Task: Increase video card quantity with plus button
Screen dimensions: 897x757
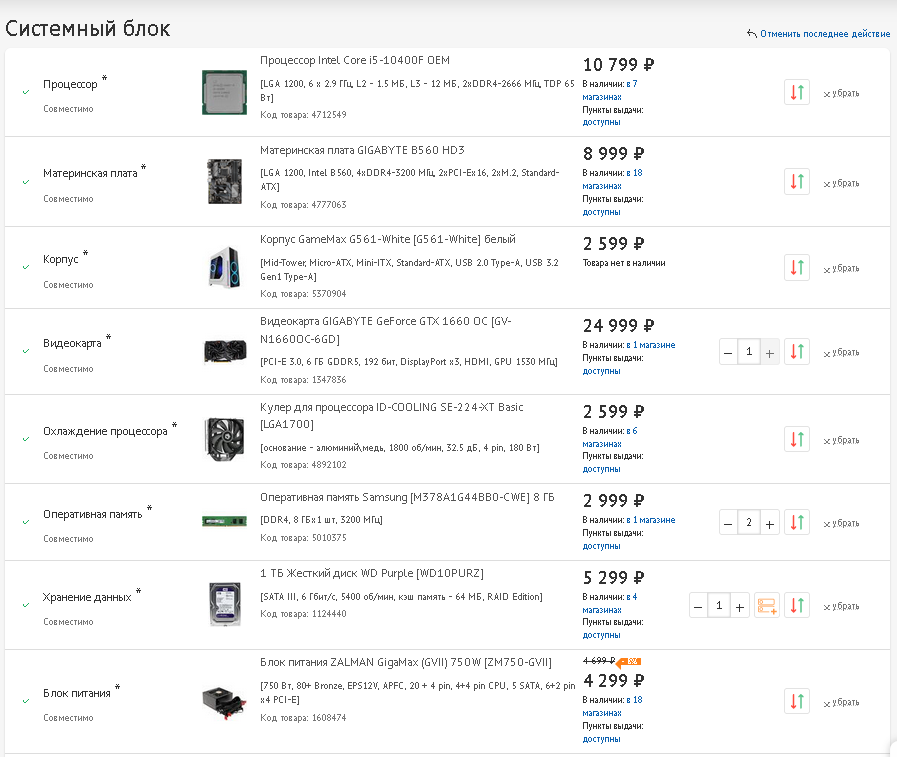Action: tap(770, 352)
